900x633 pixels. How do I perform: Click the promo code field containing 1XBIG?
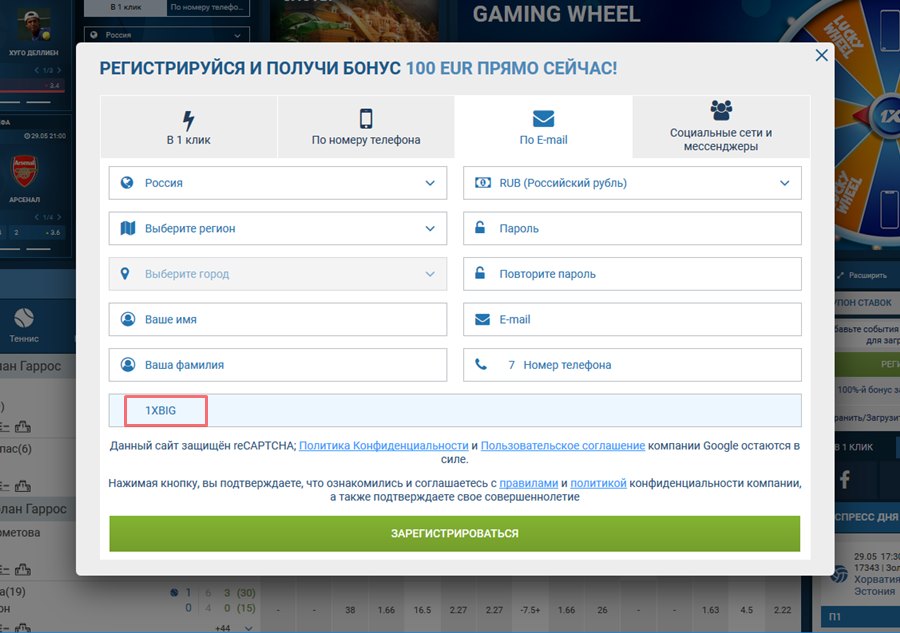pyautogui.click(x=455, y=410)
